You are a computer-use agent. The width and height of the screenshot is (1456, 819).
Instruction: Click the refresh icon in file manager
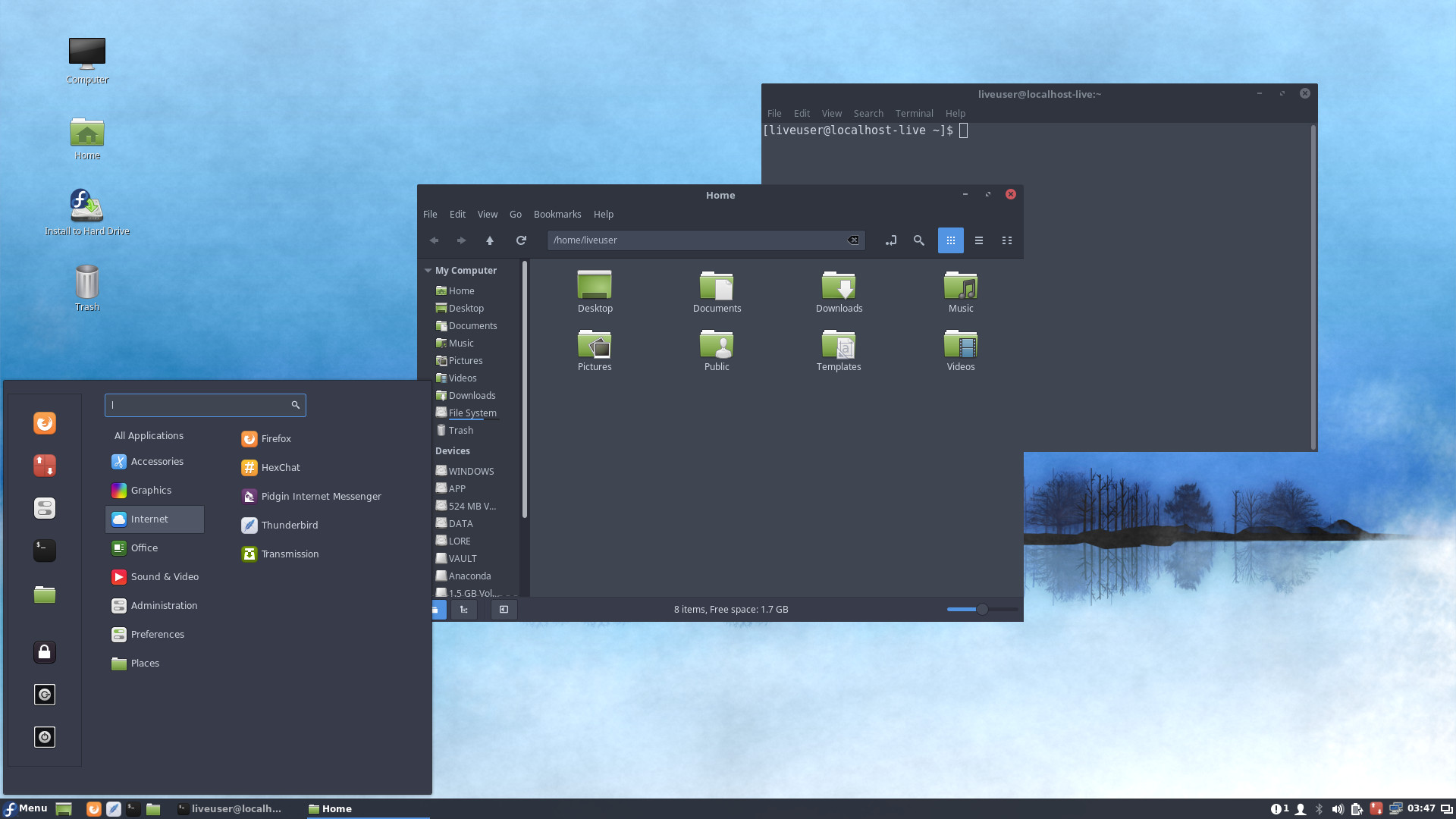click(521, 240)
